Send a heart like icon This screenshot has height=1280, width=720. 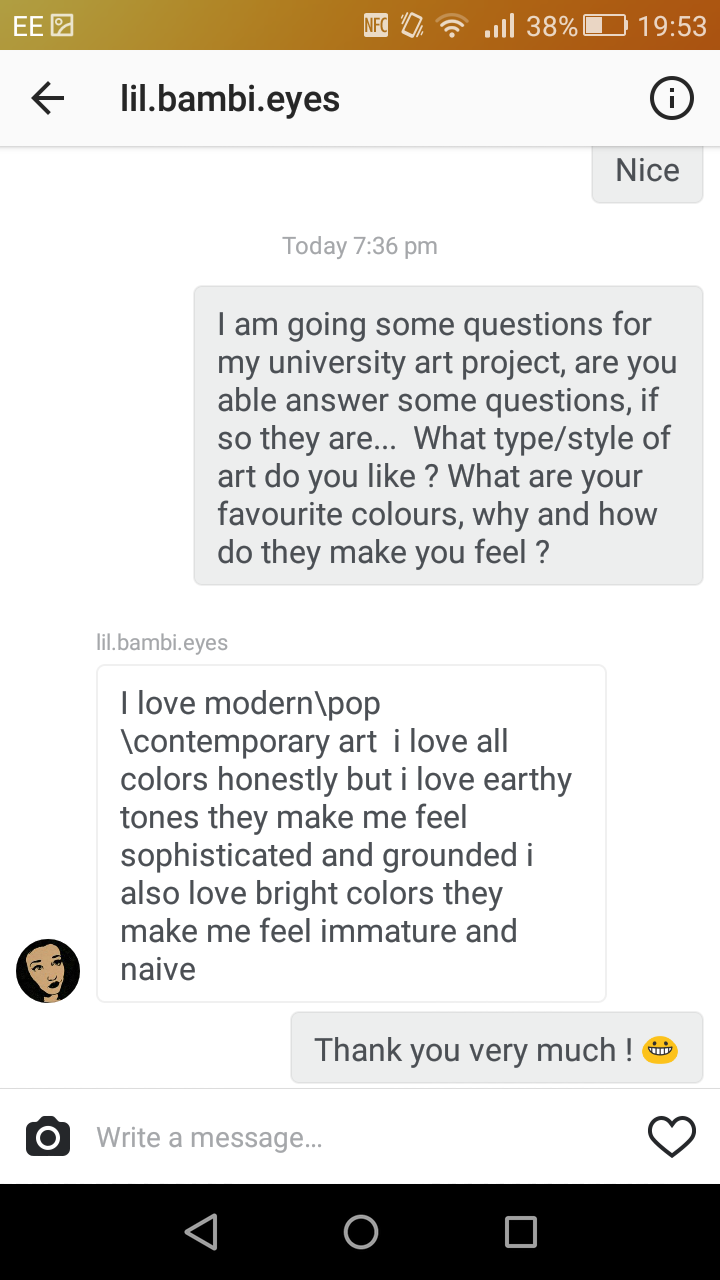coord(671,1137)
